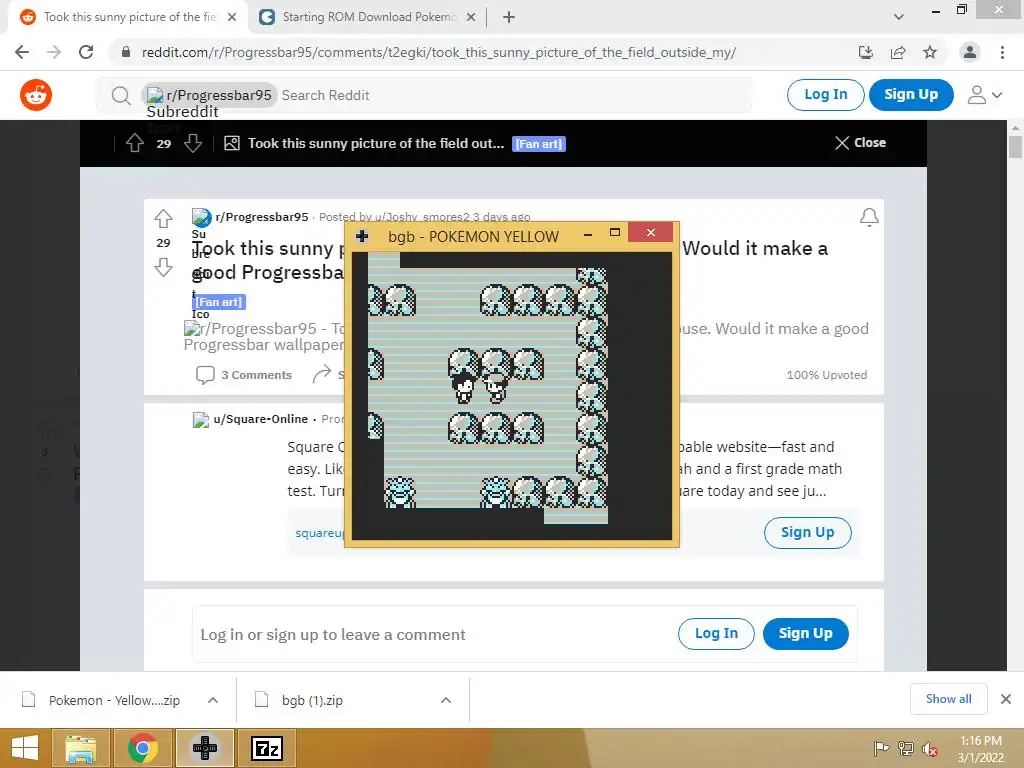Go back with the browser back arrow
Screen dimensions: 1024x768
[x=22, y=52]
